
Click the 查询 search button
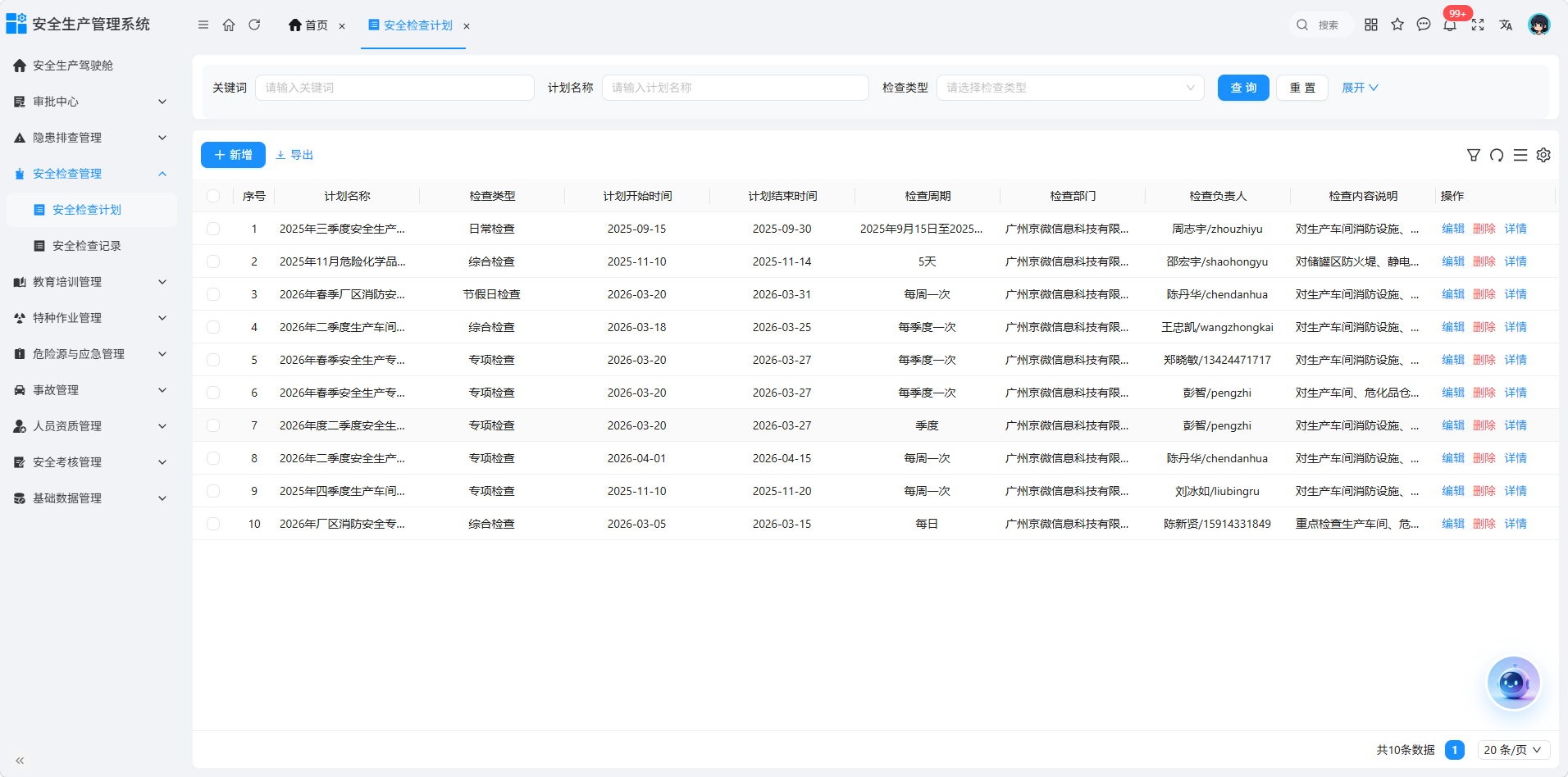[x=1243, y=88]
